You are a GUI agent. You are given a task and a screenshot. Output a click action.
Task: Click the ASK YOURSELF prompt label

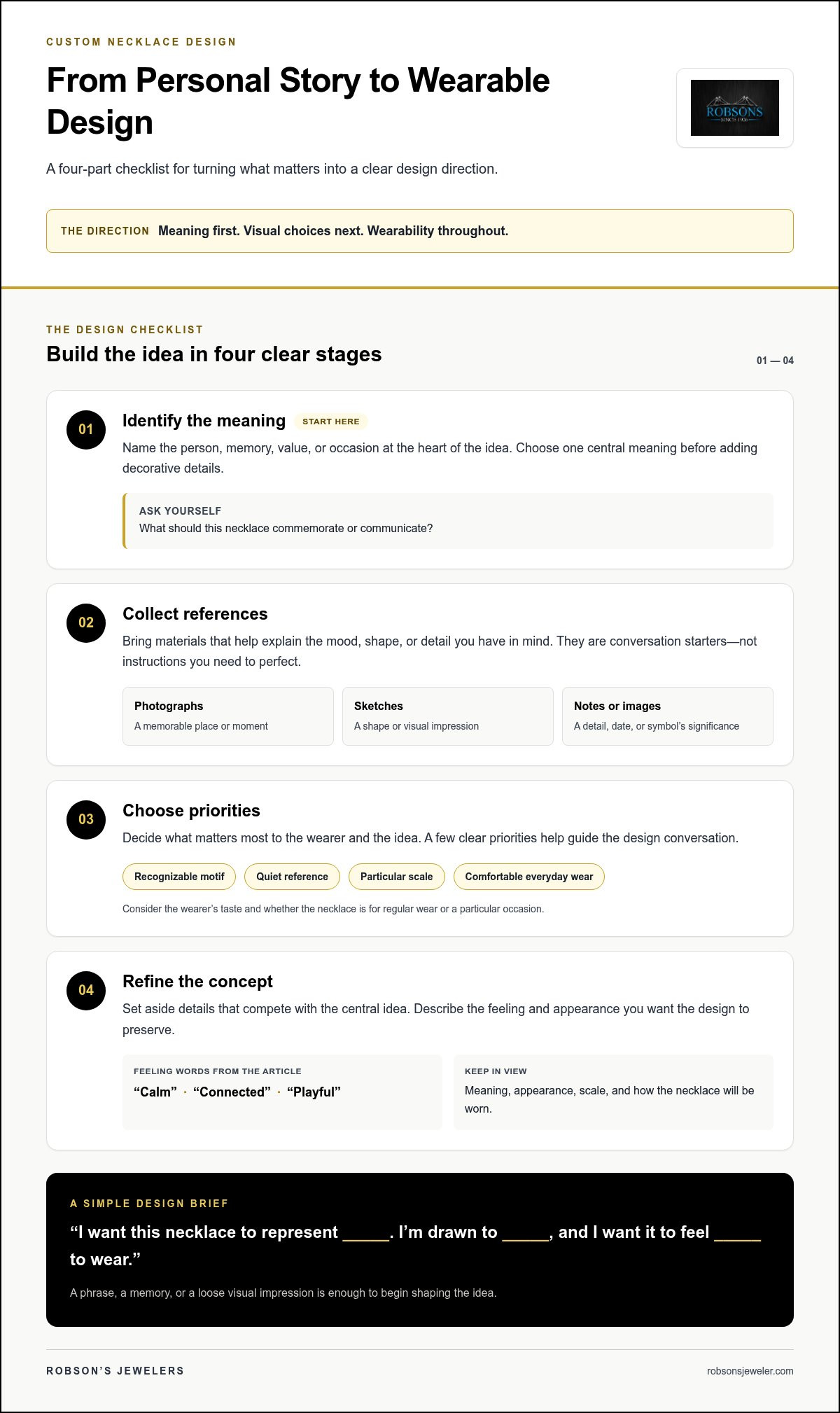(x=180, y=511)
